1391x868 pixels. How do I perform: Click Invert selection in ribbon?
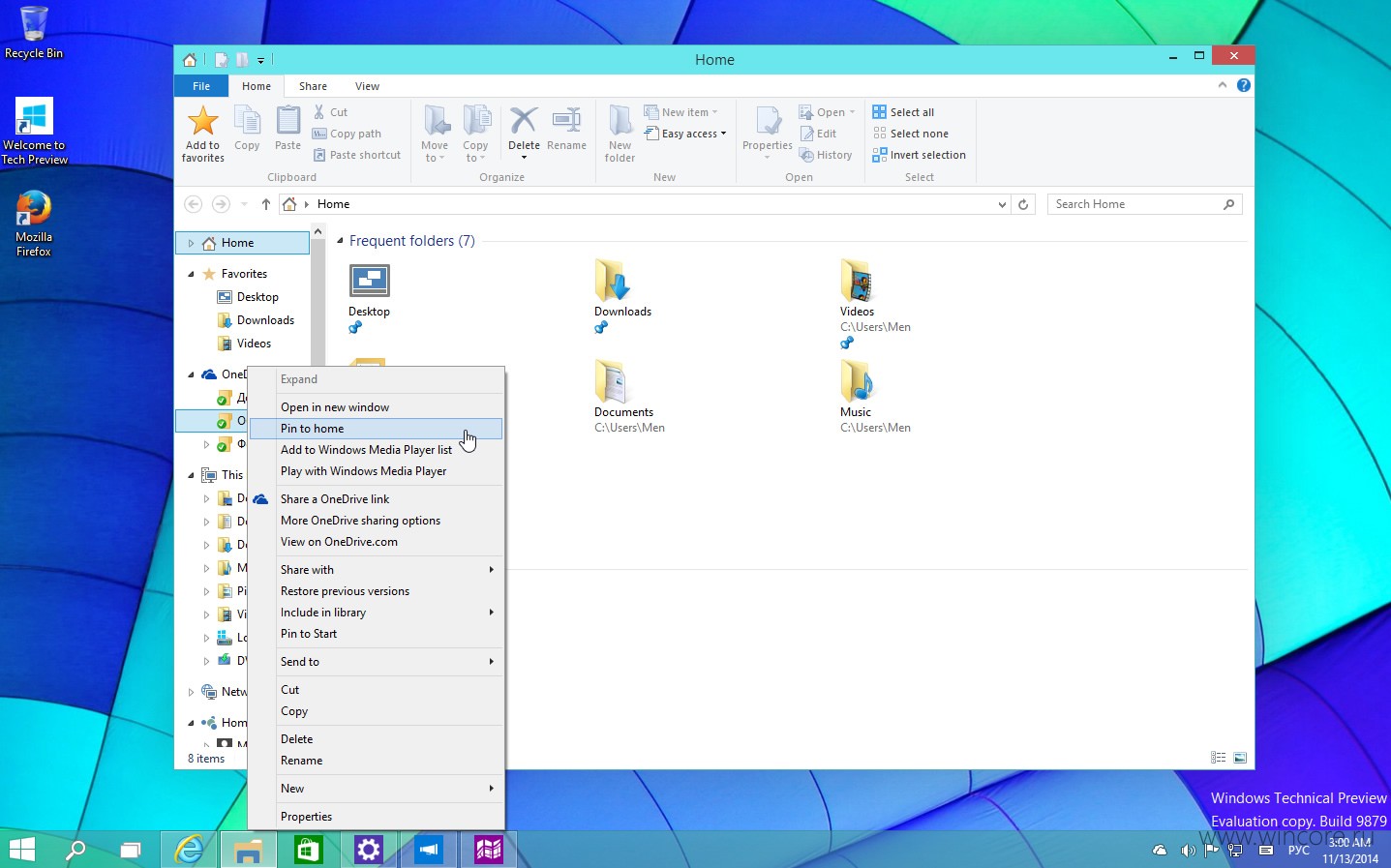pyautogui.click(x=919, y=155)
